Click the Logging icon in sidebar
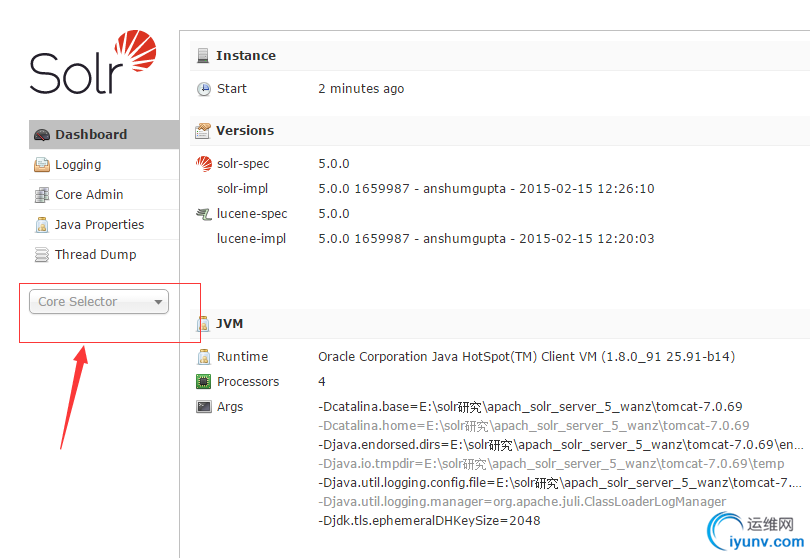The height and width of the screenshot is (558, 810). [x=42, y=165]
